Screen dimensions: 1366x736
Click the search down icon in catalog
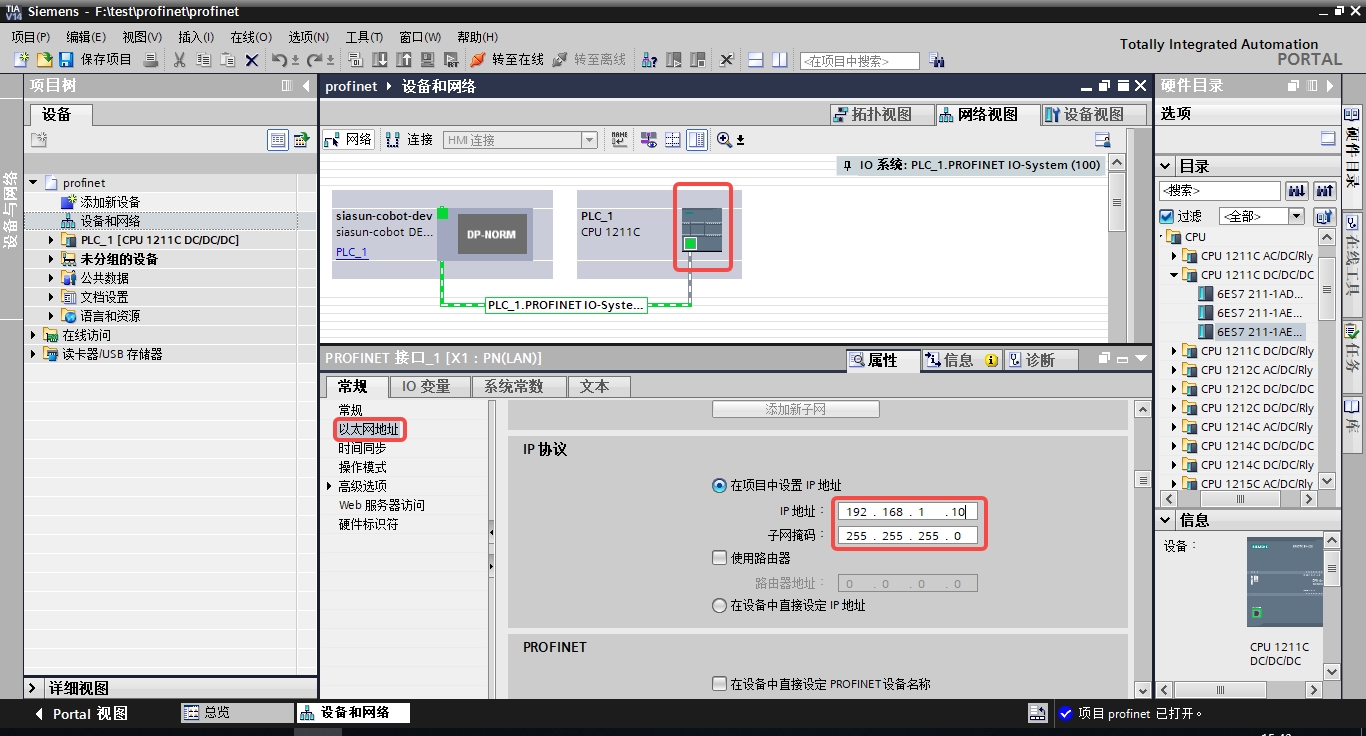pos(1297,190)
